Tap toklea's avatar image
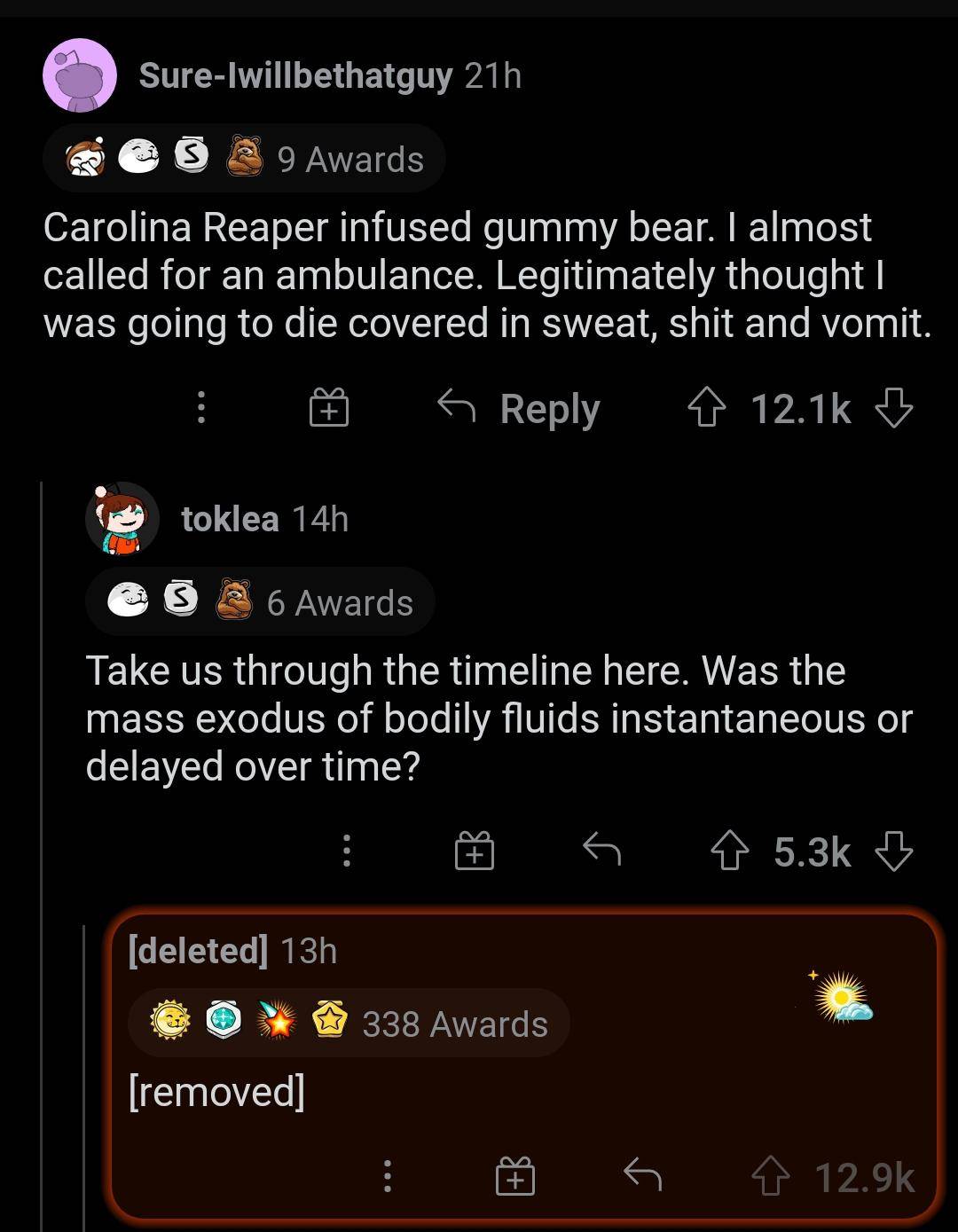This screenshot has height=1232, width=958. coord(122,519)
